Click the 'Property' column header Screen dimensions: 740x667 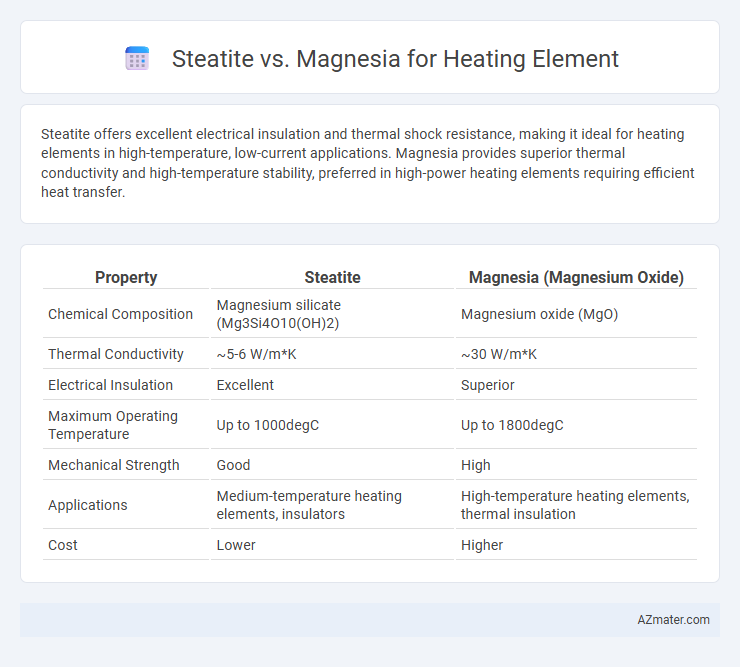126,277
